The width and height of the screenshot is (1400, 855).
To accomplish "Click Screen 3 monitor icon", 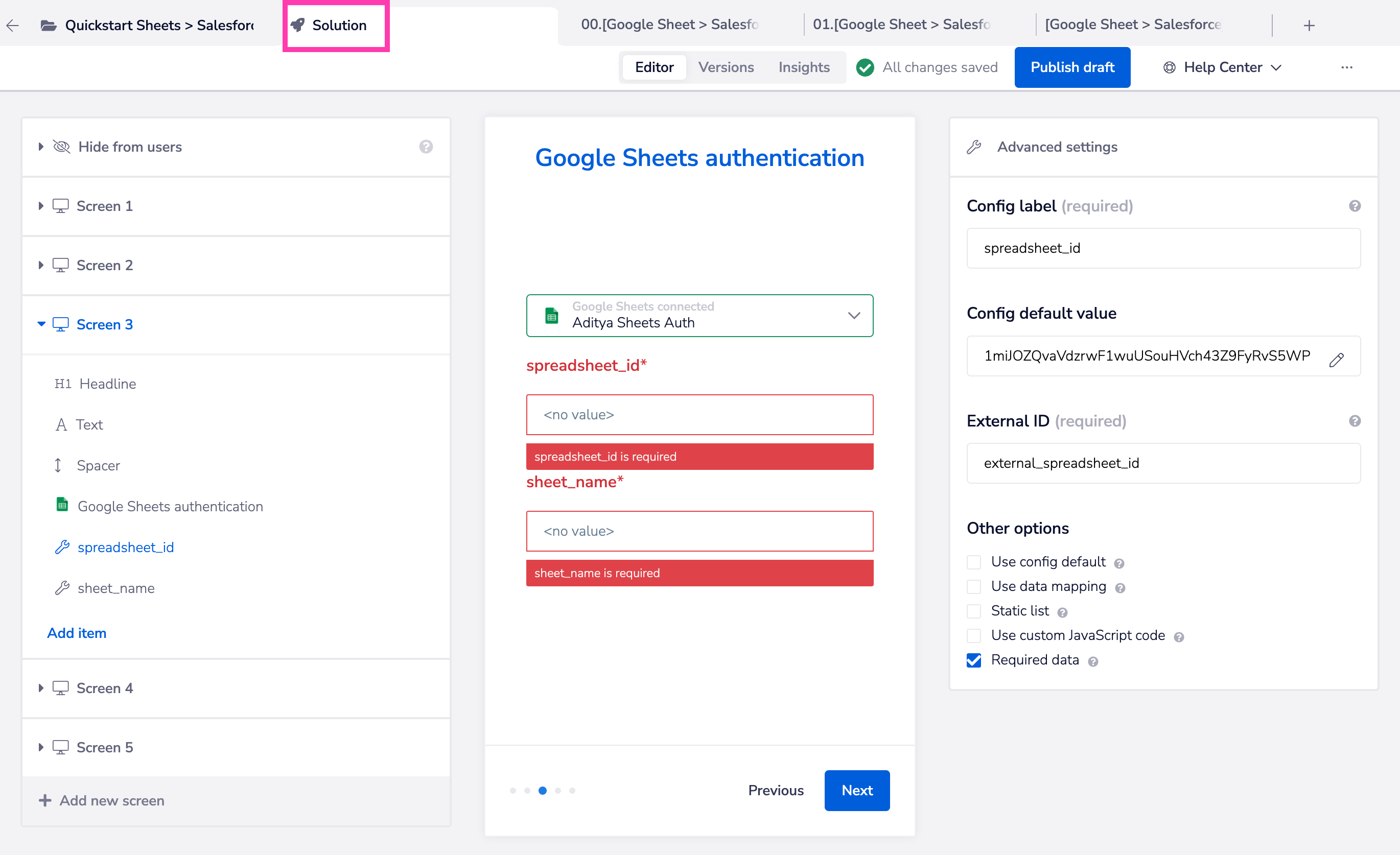I will 60,324.
